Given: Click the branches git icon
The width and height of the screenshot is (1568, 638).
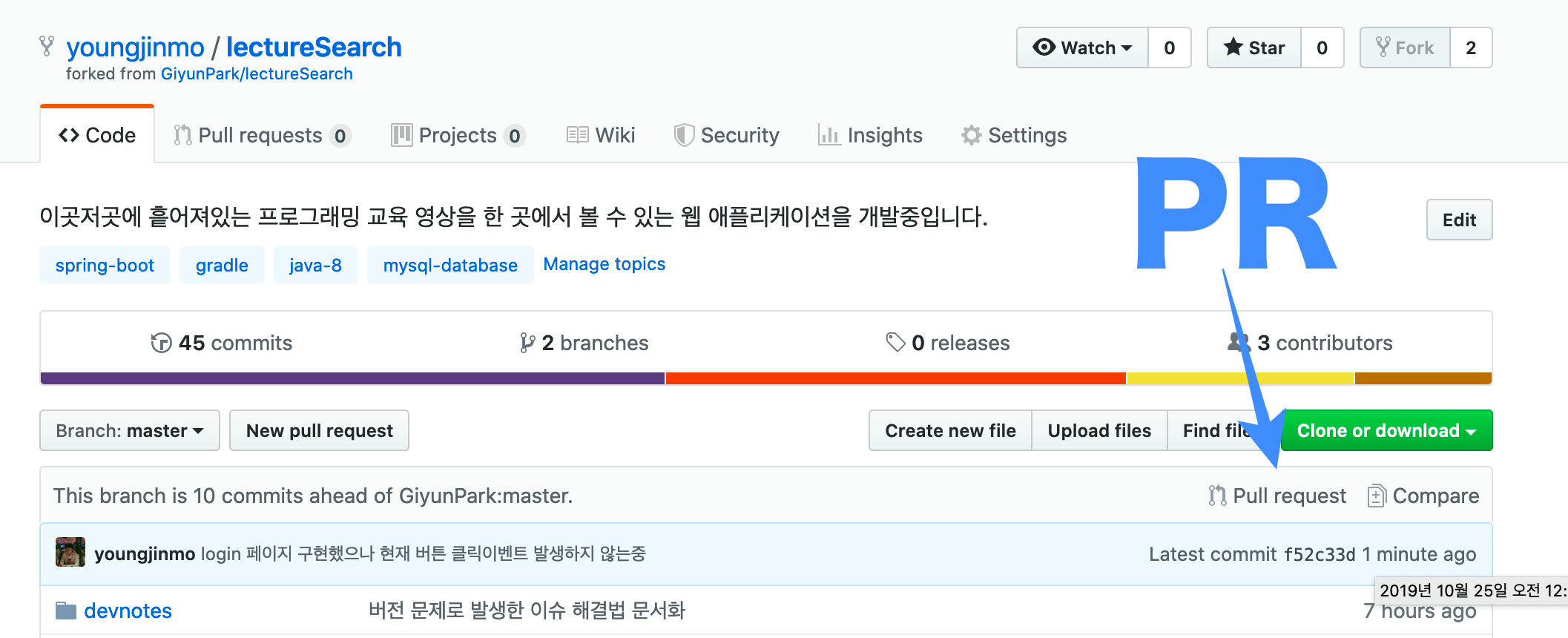Looking at the screenshot, I should [x=527, y=343].
